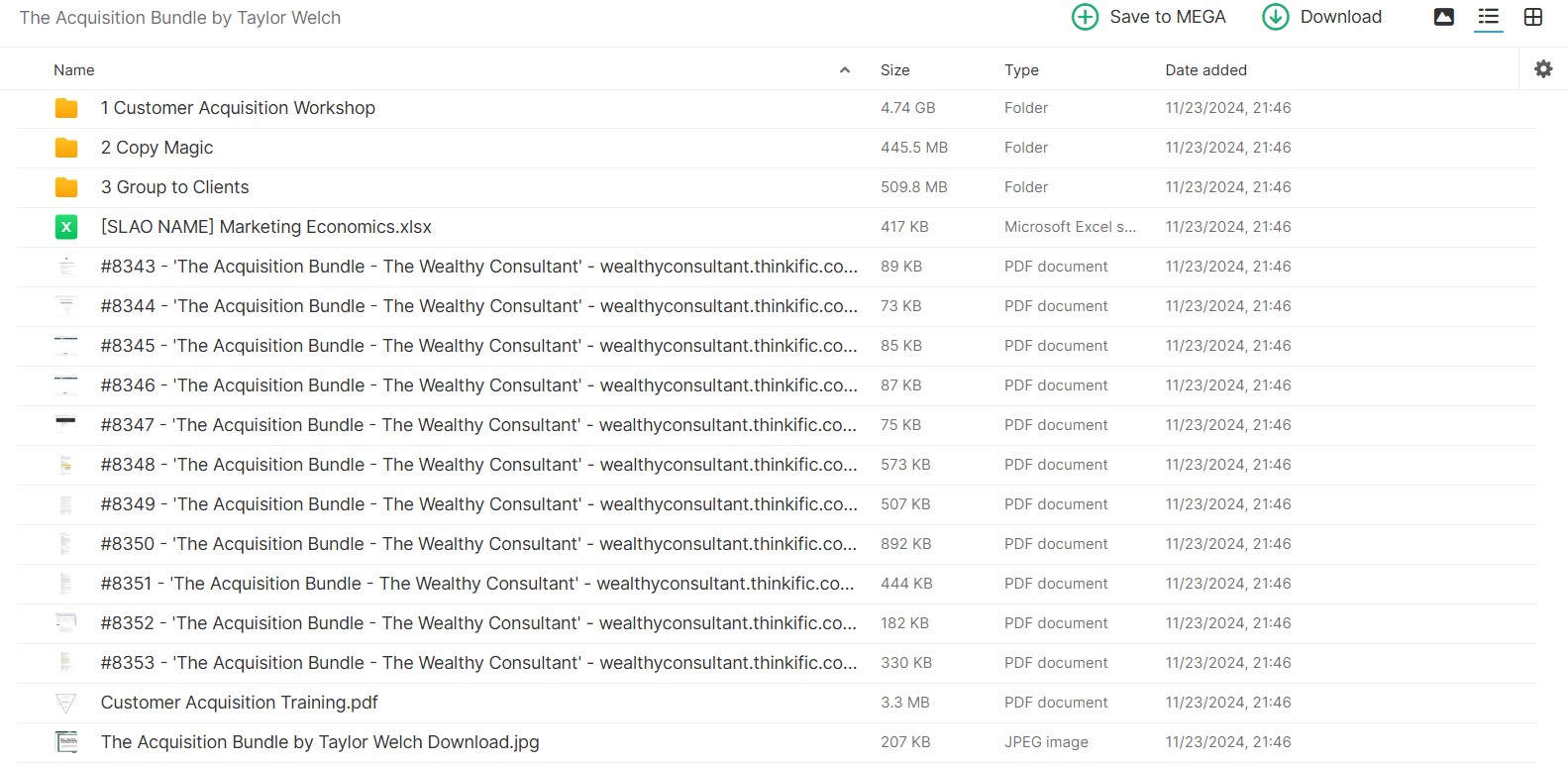Screen dimensions: 1568x767
Task: Click the Download arrow icon
Action: coord(1275,17)
